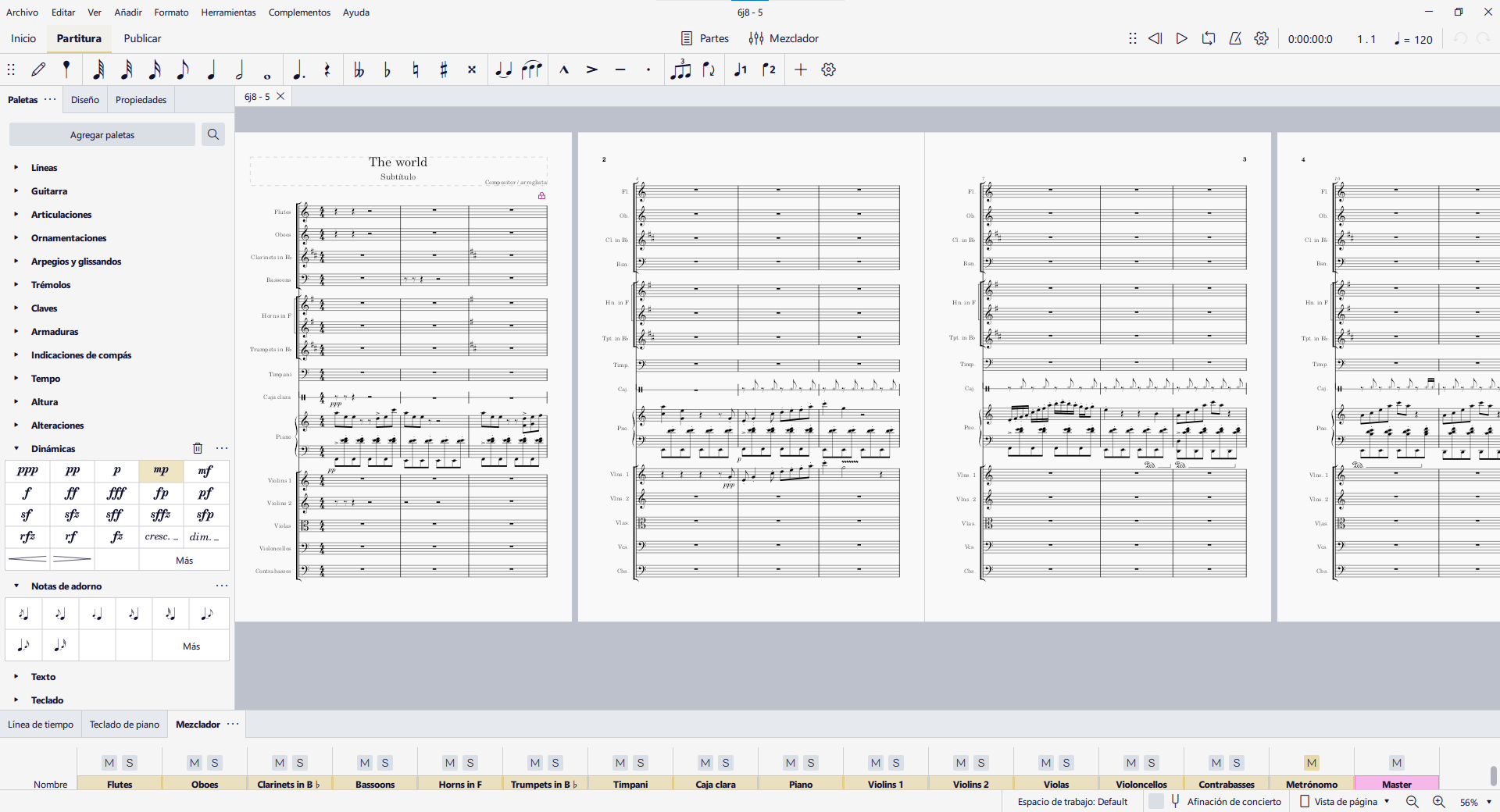Click the Agregar paletas button
The height and width of the screenshot is (812, 1500).
coord(102,134)
